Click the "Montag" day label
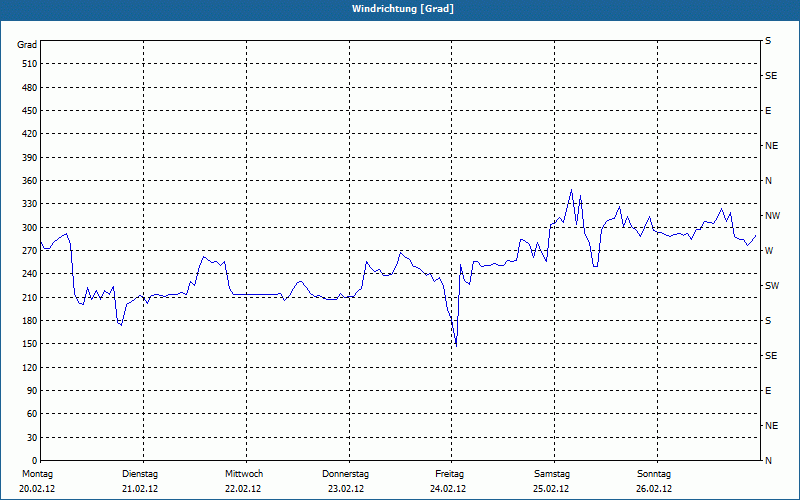The width and height of the screenshot is (800, 500). 37,474
